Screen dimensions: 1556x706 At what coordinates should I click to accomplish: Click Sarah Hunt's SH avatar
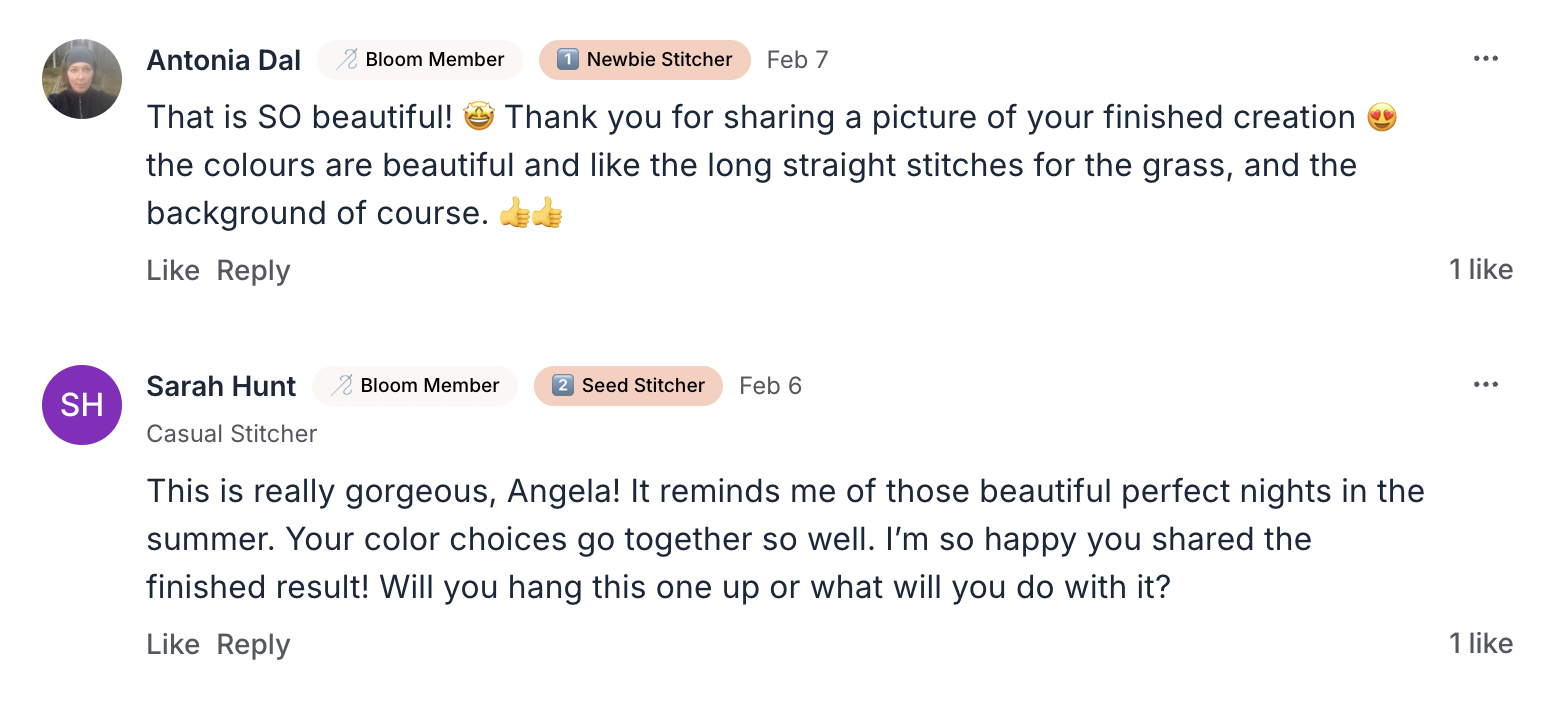[x=81, y=405]
